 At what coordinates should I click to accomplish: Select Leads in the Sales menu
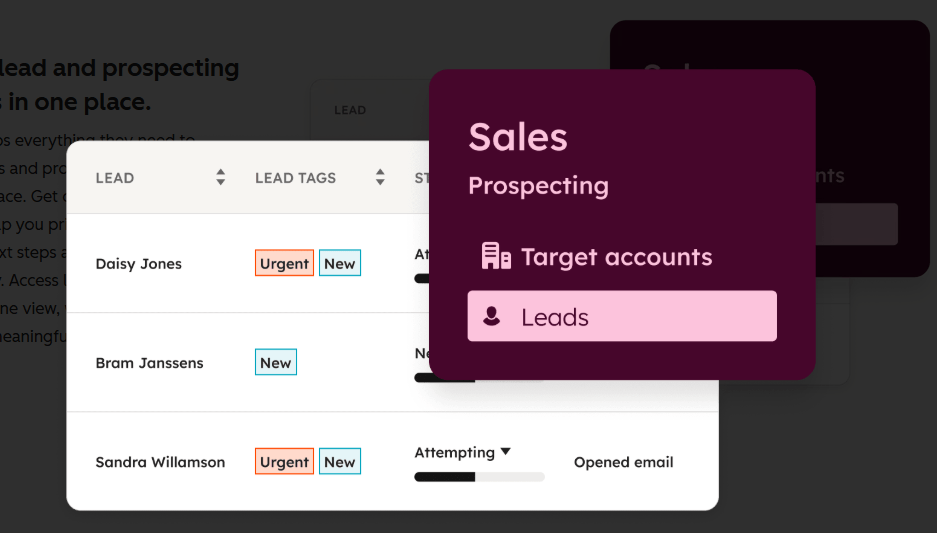621,316
